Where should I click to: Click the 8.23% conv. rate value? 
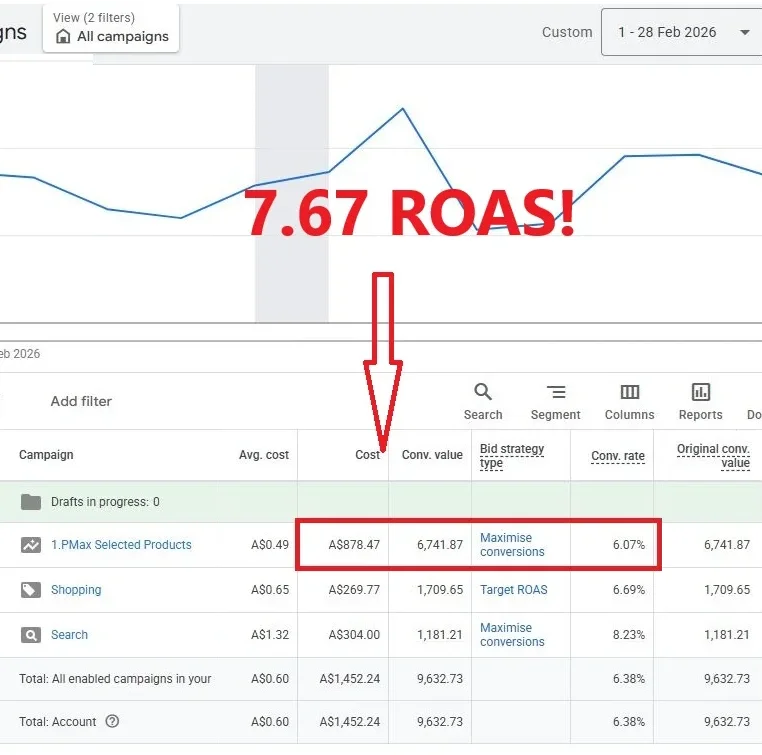coord(628,635)
